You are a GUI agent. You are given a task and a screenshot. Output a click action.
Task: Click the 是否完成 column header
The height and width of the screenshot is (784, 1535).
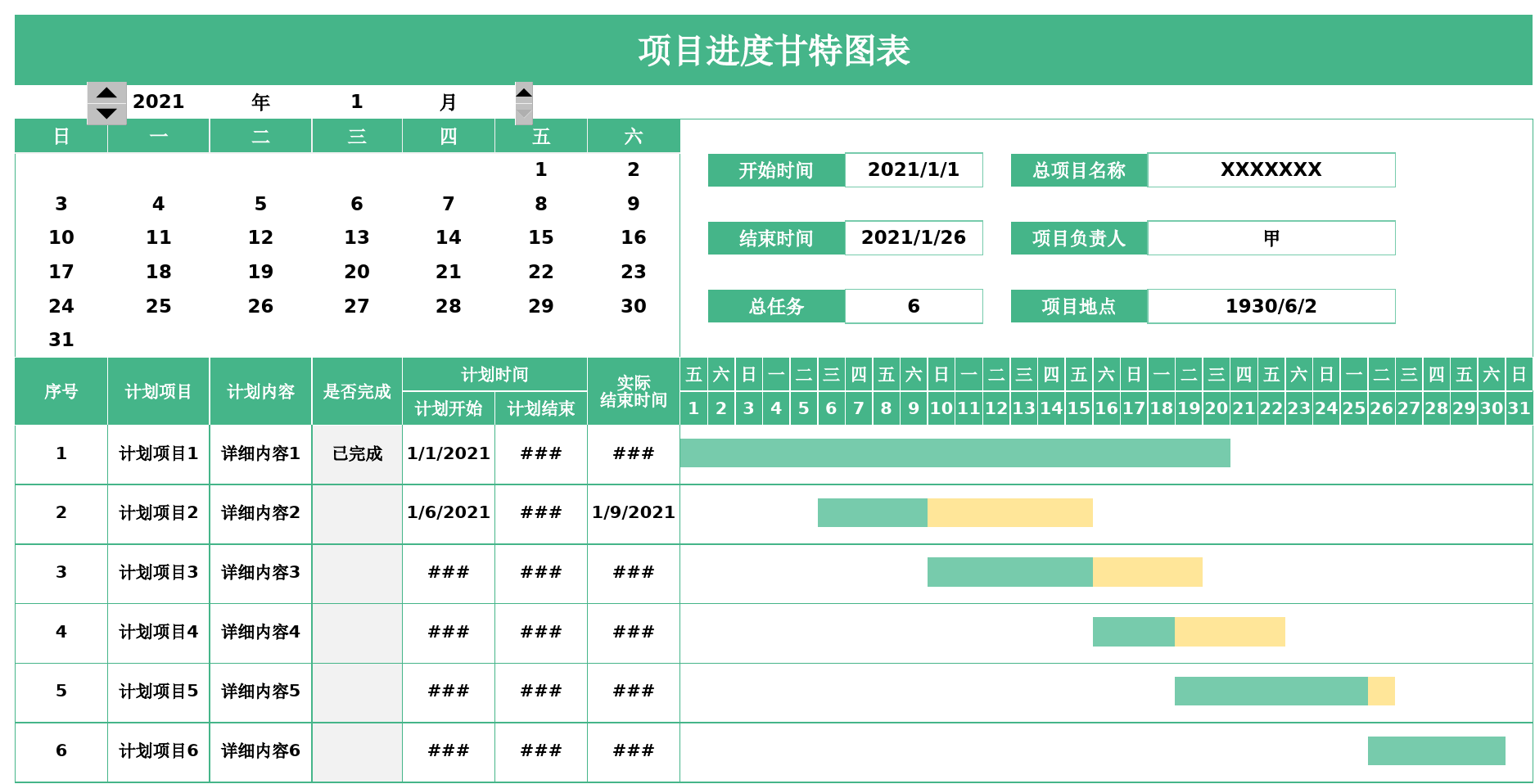357,391
